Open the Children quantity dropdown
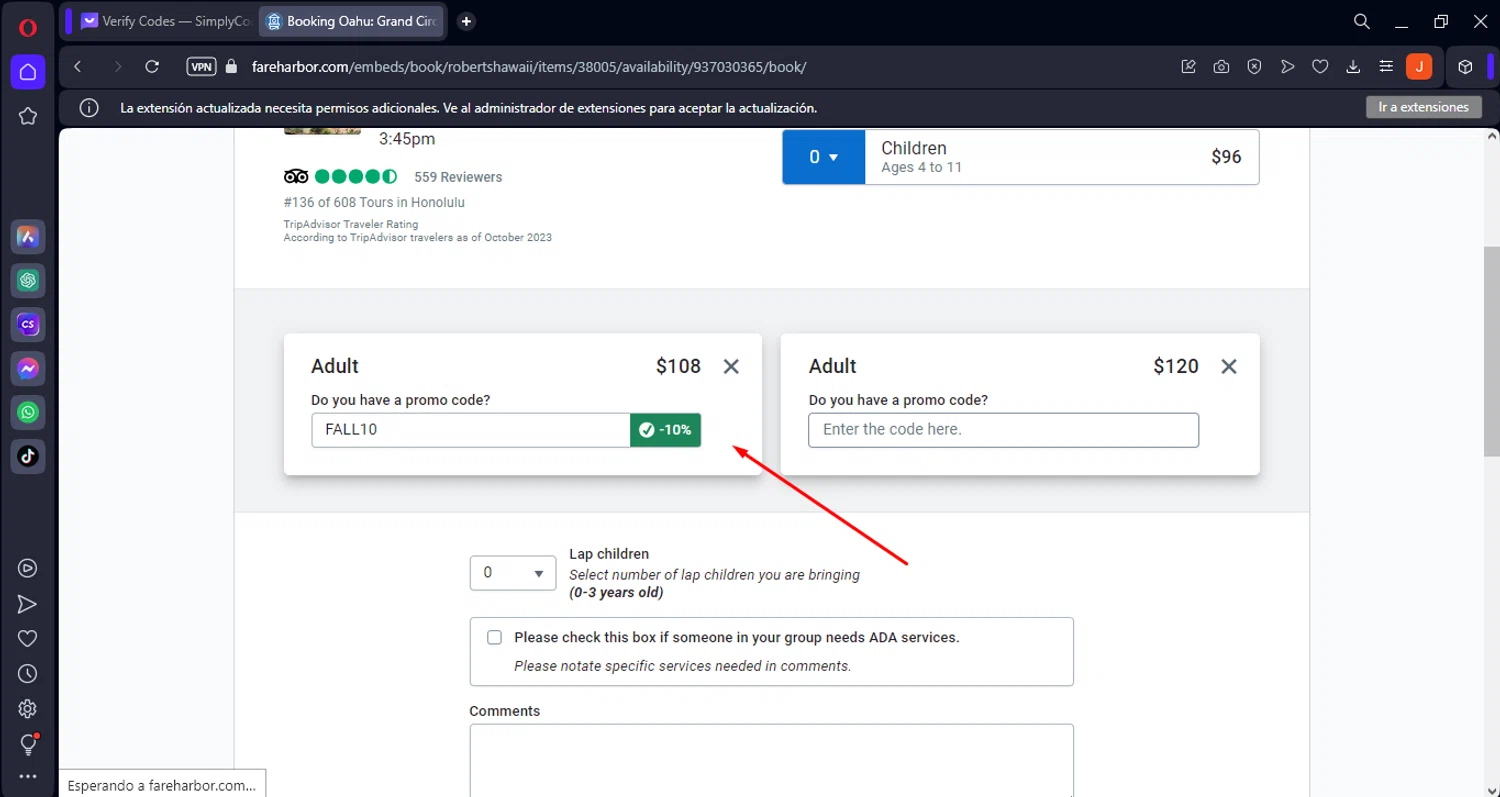 823,157
